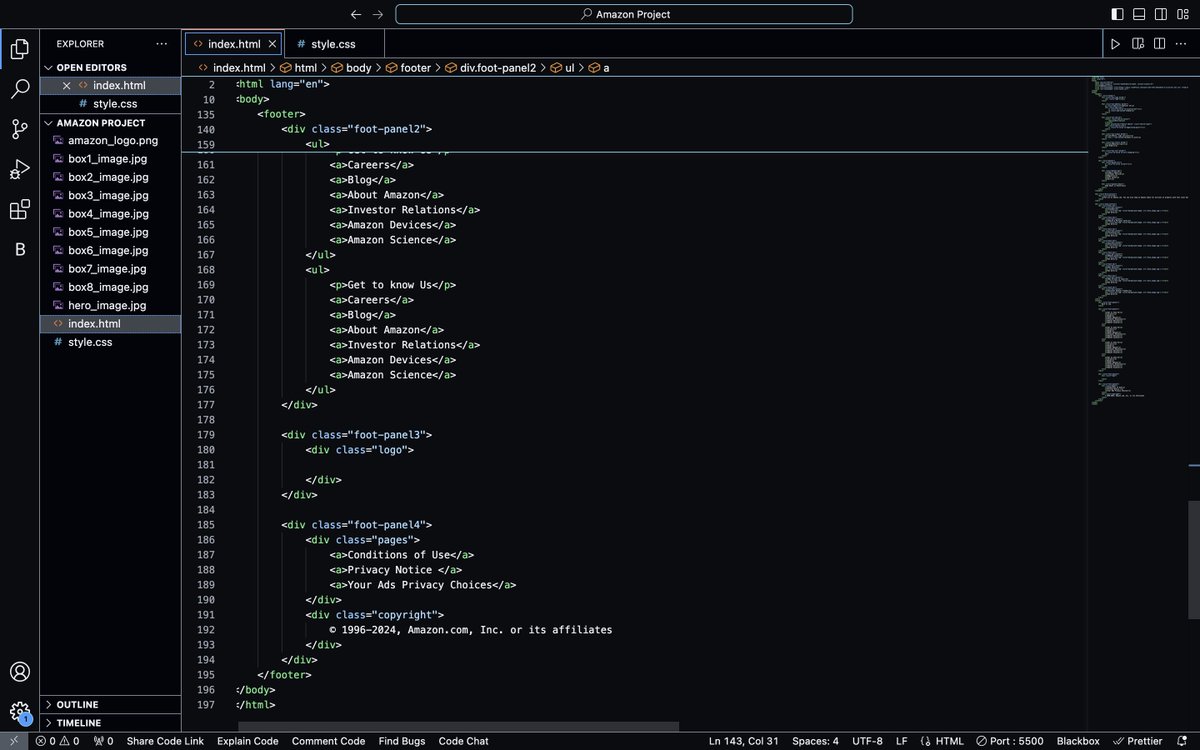The image size is (1200, 750).
Task: Open the Accounts menu icon
Action: coord(19,672)
